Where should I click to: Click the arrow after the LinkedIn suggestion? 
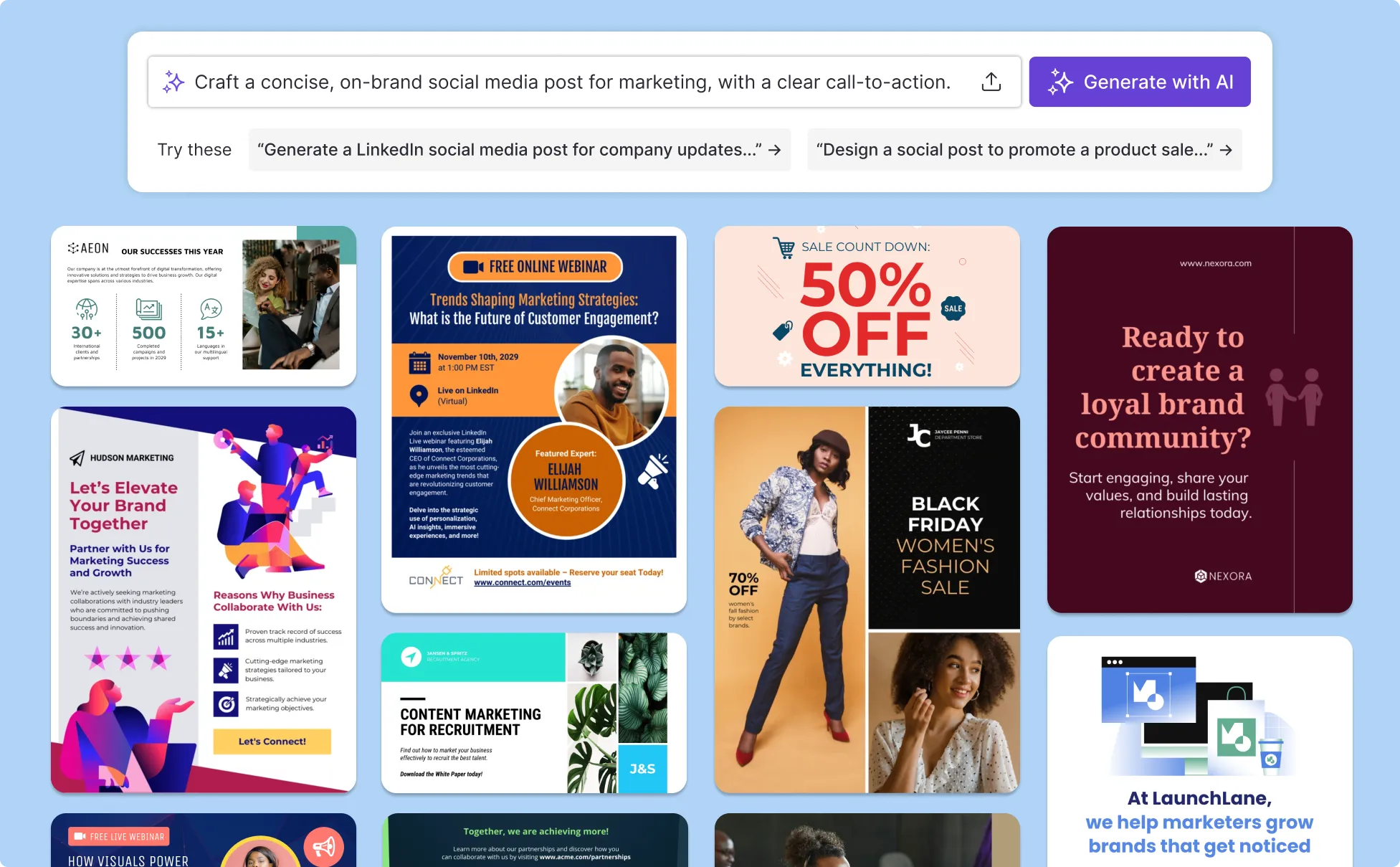(x=775, y=150)
